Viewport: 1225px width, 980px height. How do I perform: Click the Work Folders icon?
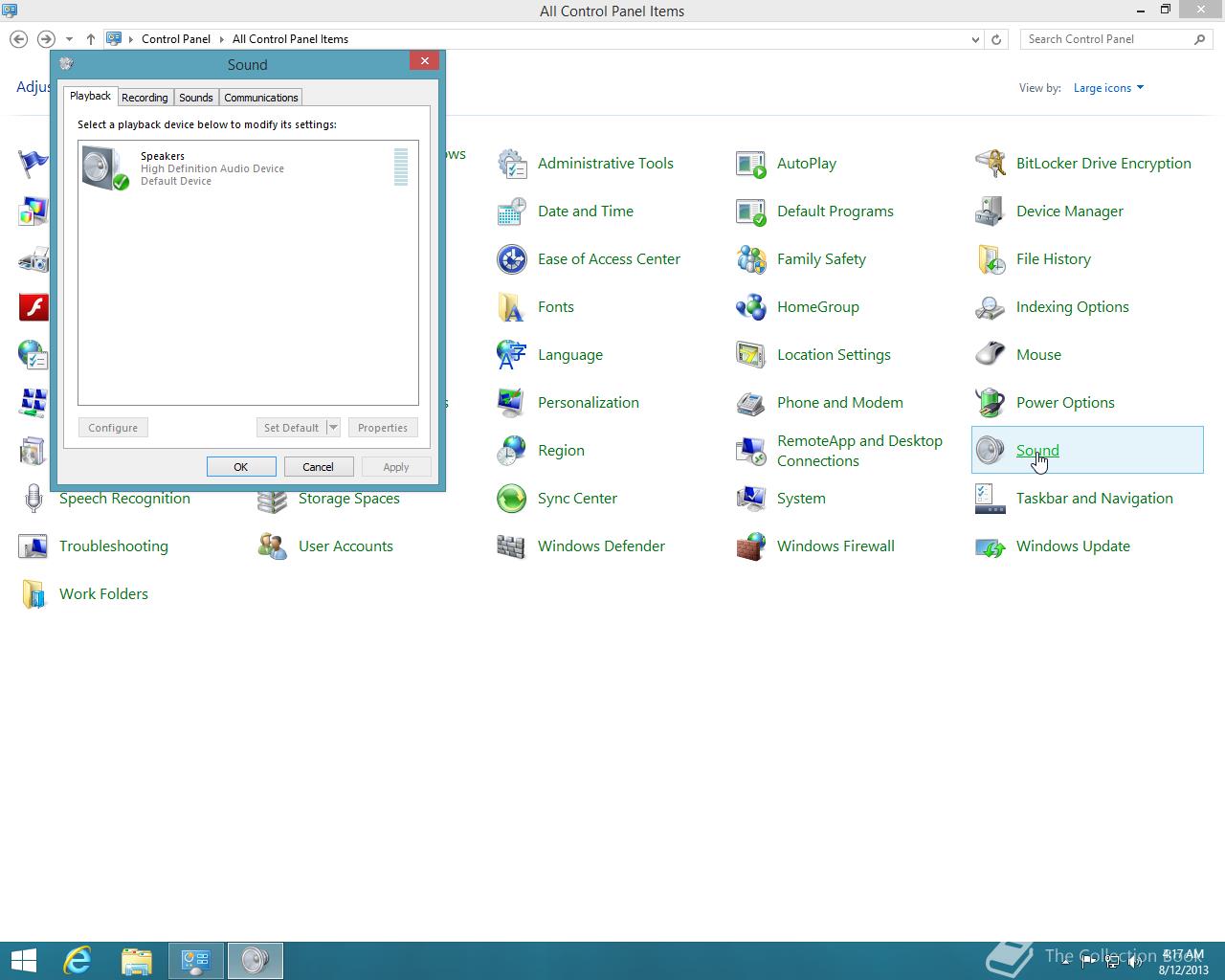33,594
